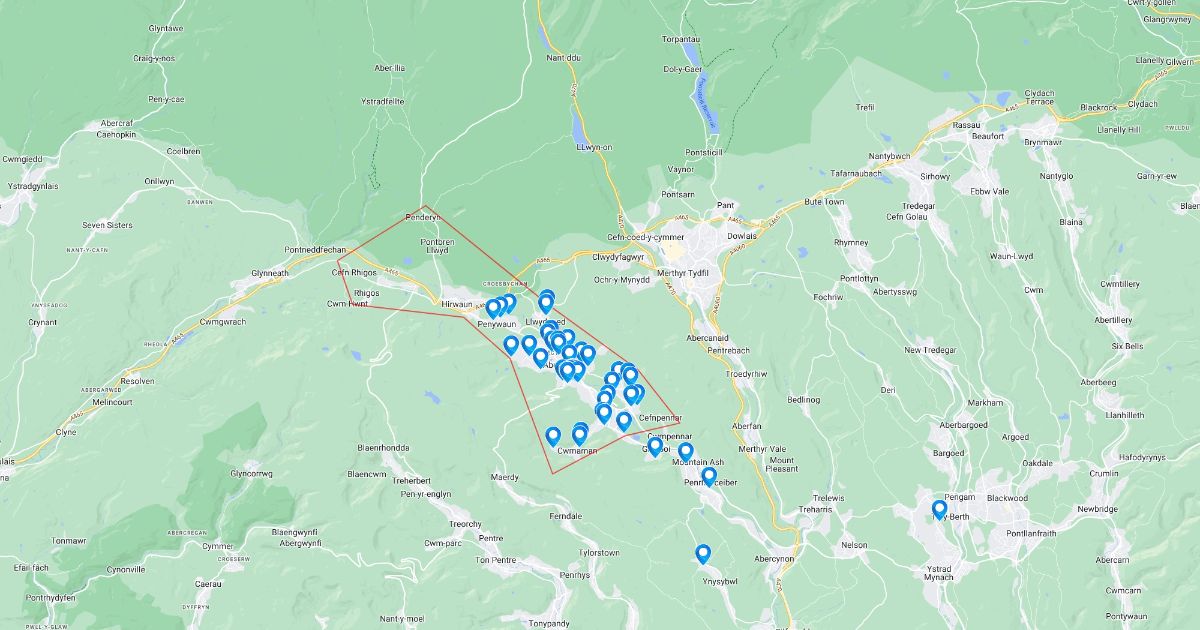Select the pin overlapping the Glenboi label
The height and width of the screenshot is (630, 1200).
coord(655,447)
